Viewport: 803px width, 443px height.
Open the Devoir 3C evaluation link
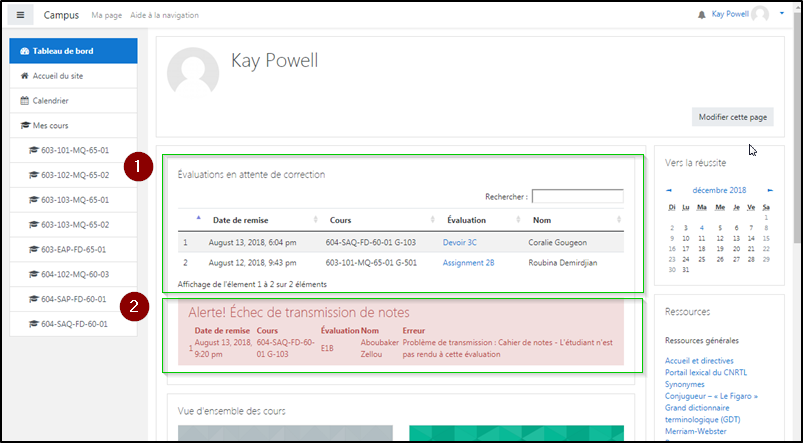click(x=460, y=242)
